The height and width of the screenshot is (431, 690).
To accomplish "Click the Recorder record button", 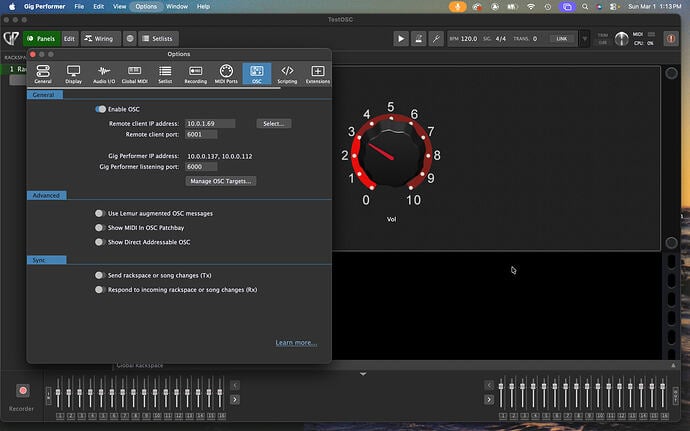I will pyautogui.click(x=23, y=391).
